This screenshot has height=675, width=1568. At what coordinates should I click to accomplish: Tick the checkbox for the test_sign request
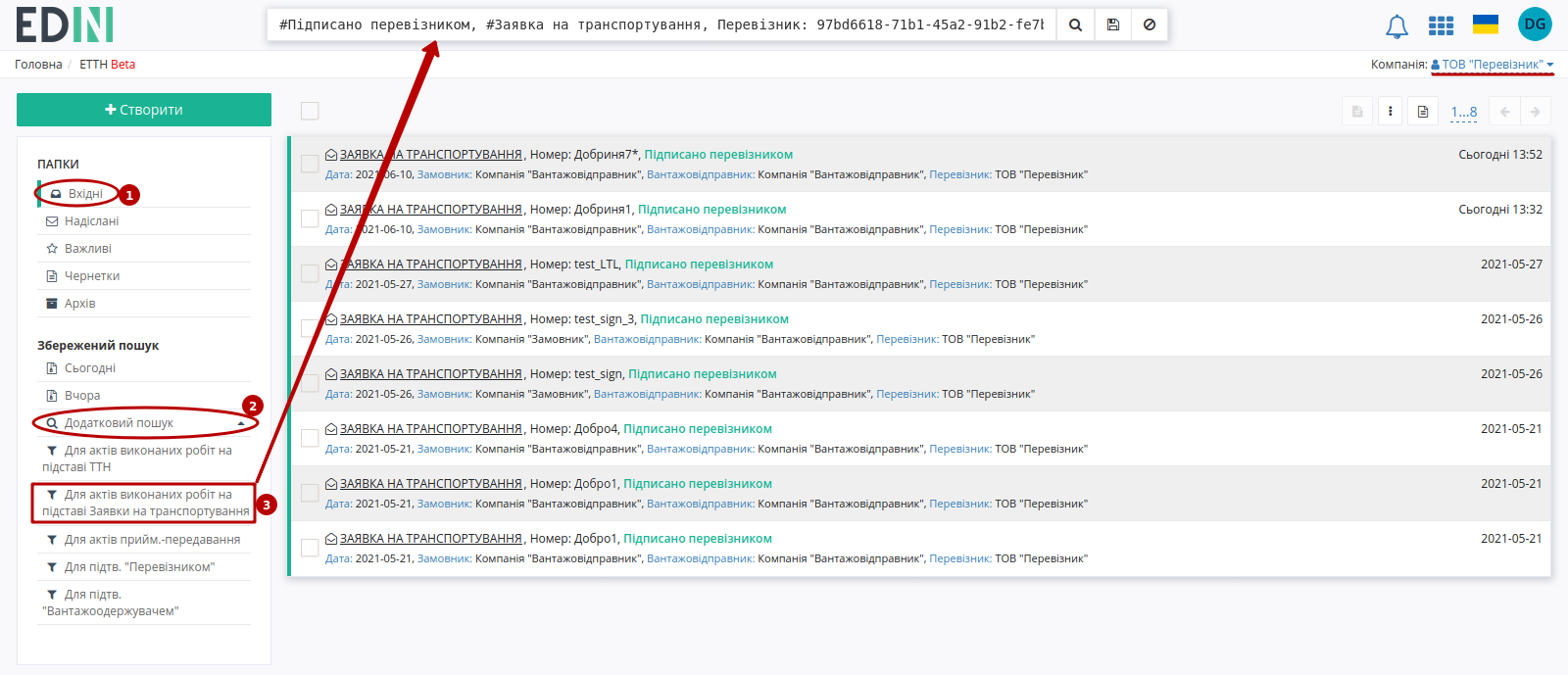[310, 383]
